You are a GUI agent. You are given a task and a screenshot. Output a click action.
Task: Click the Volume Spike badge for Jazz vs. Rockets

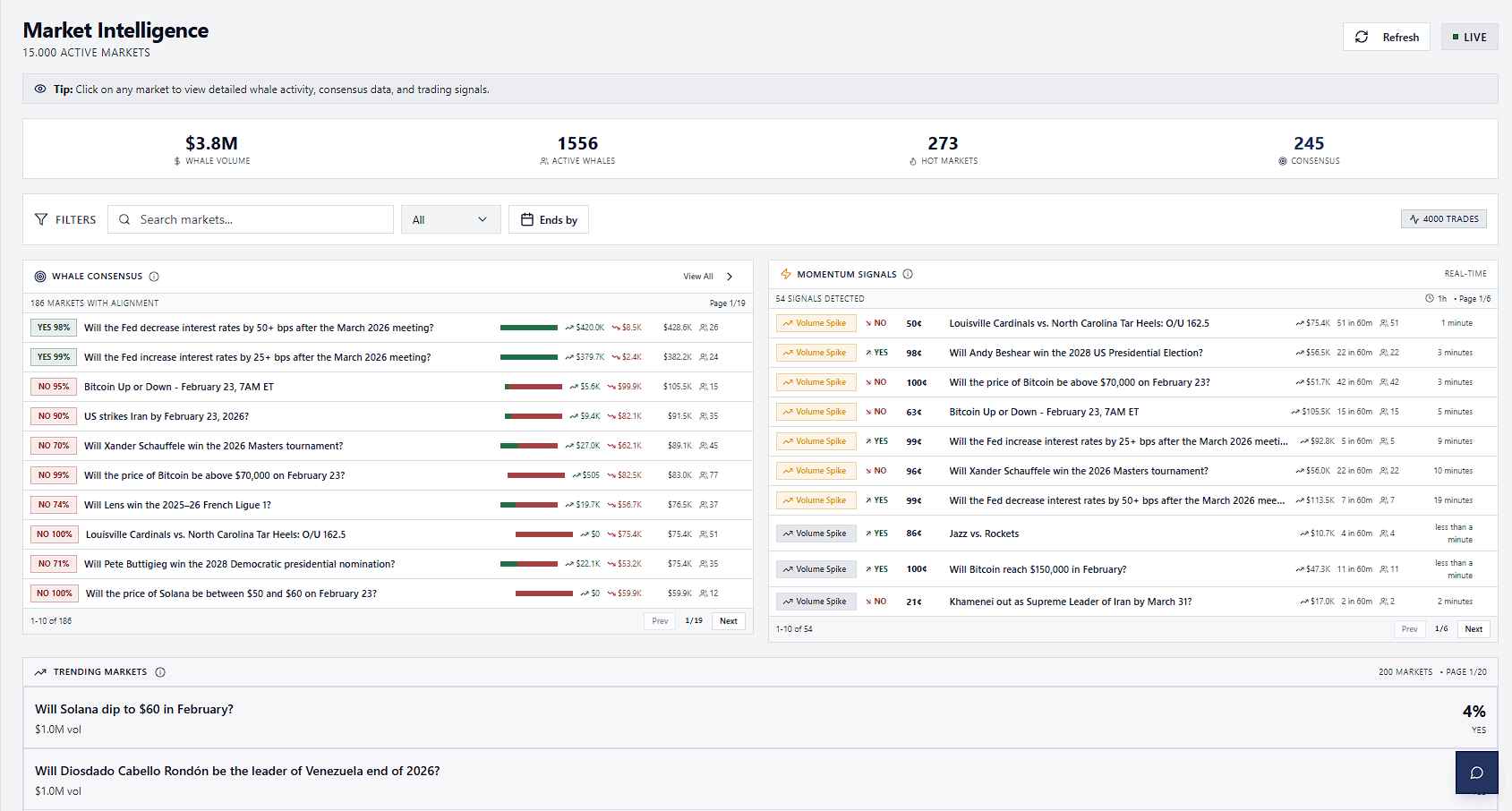pyautogui.click(x=816, y=533)
